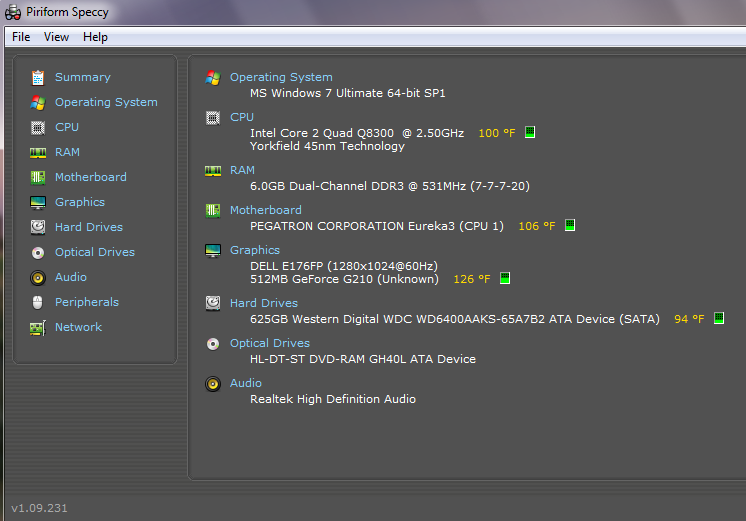The height and width of the screenshot is (521, 746).
Task: Click Realtek High Definition Audio text
Action: coord(333,399)
